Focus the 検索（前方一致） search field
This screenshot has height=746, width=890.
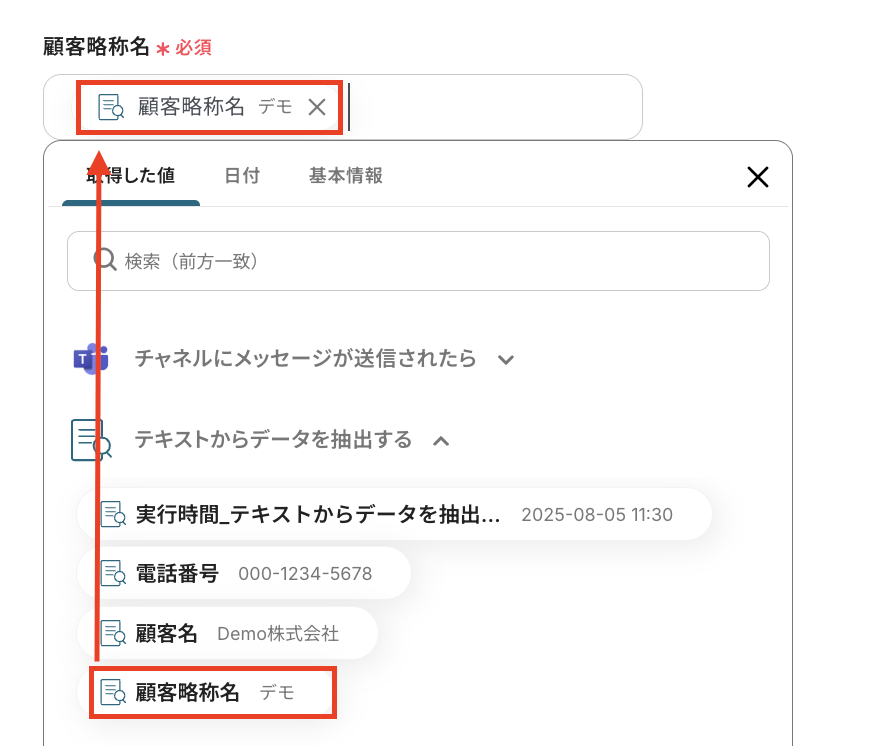pos(418,261)
